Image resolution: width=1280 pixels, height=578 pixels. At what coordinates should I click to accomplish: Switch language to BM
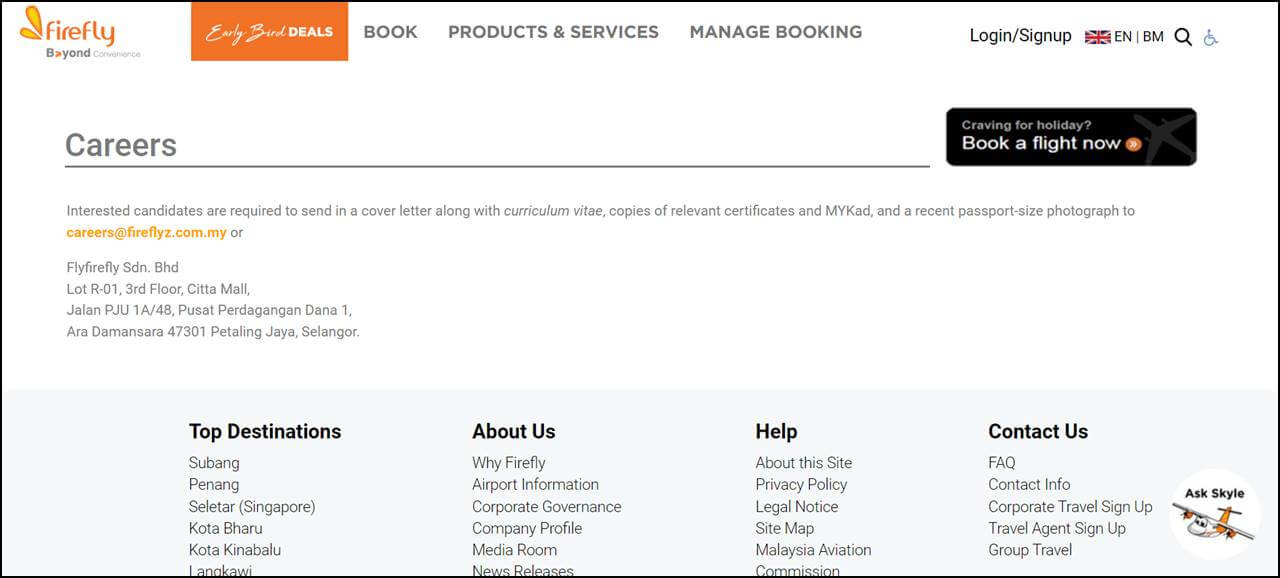1153,36
